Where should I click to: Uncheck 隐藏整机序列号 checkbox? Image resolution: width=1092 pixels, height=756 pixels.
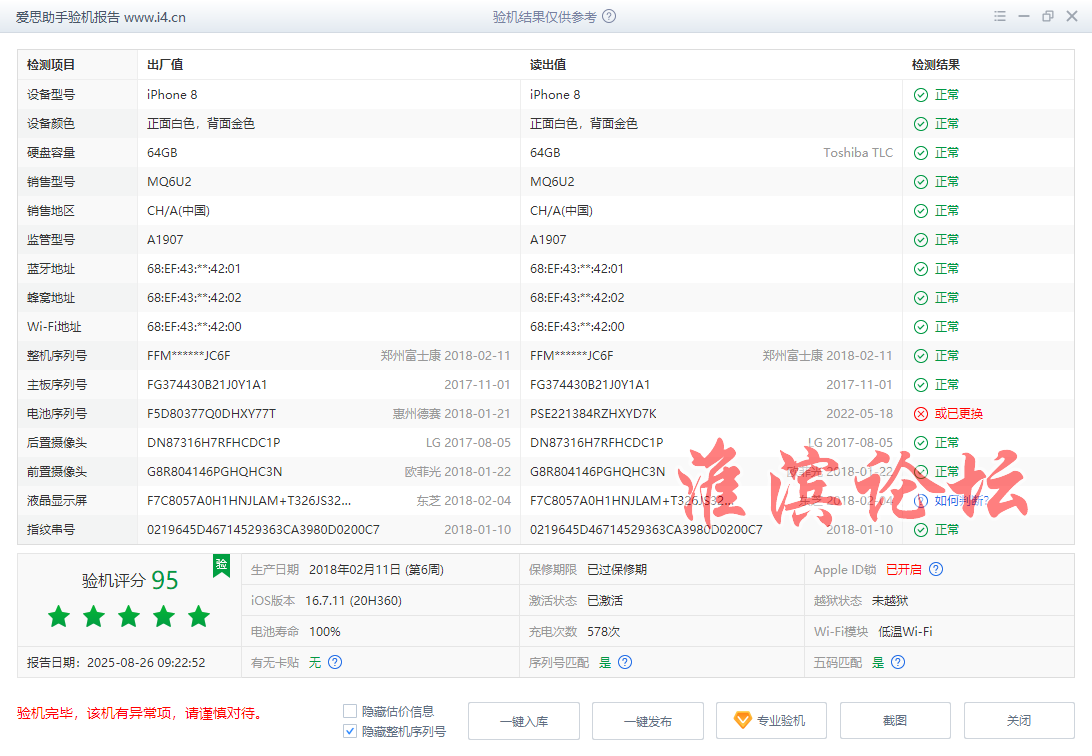[x=350, y=731]
